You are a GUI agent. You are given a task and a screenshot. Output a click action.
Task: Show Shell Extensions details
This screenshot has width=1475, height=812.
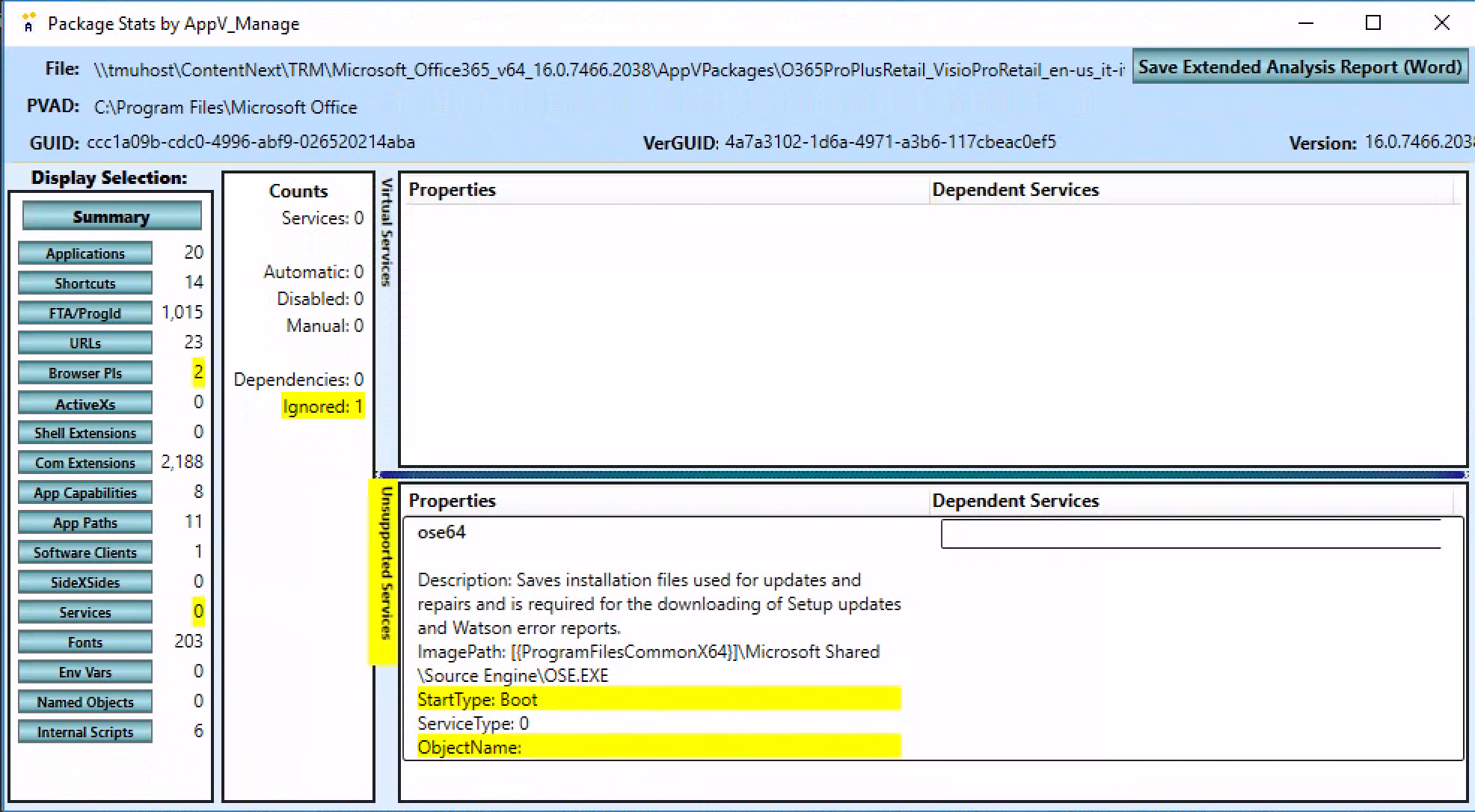click(x=85, y=433)
